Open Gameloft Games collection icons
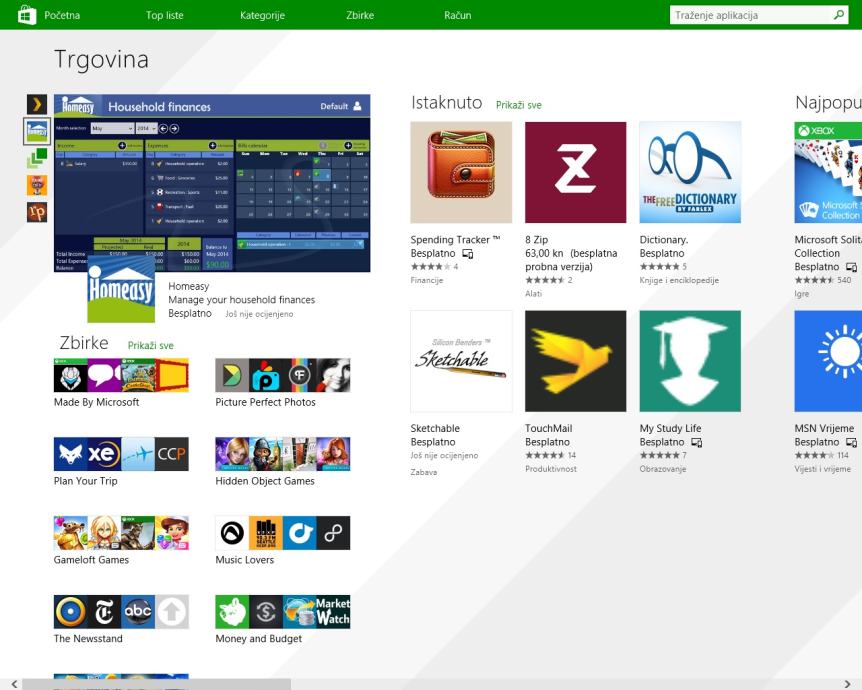Image resolution: width=862 pixels, height=690 pixels. pos(121,533)
